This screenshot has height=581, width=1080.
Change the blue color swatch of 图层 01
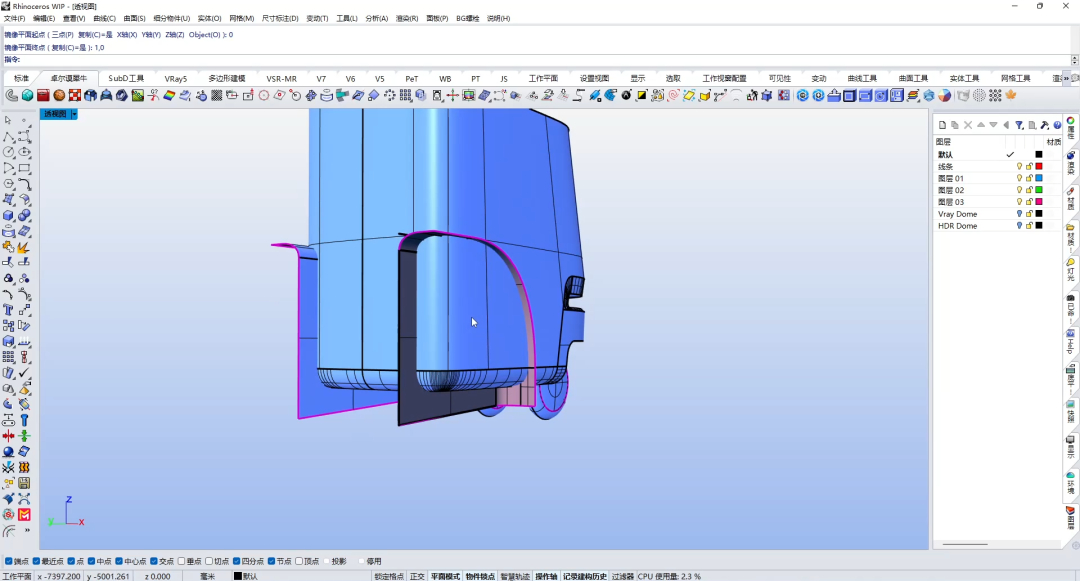(x=1039, y=178)
